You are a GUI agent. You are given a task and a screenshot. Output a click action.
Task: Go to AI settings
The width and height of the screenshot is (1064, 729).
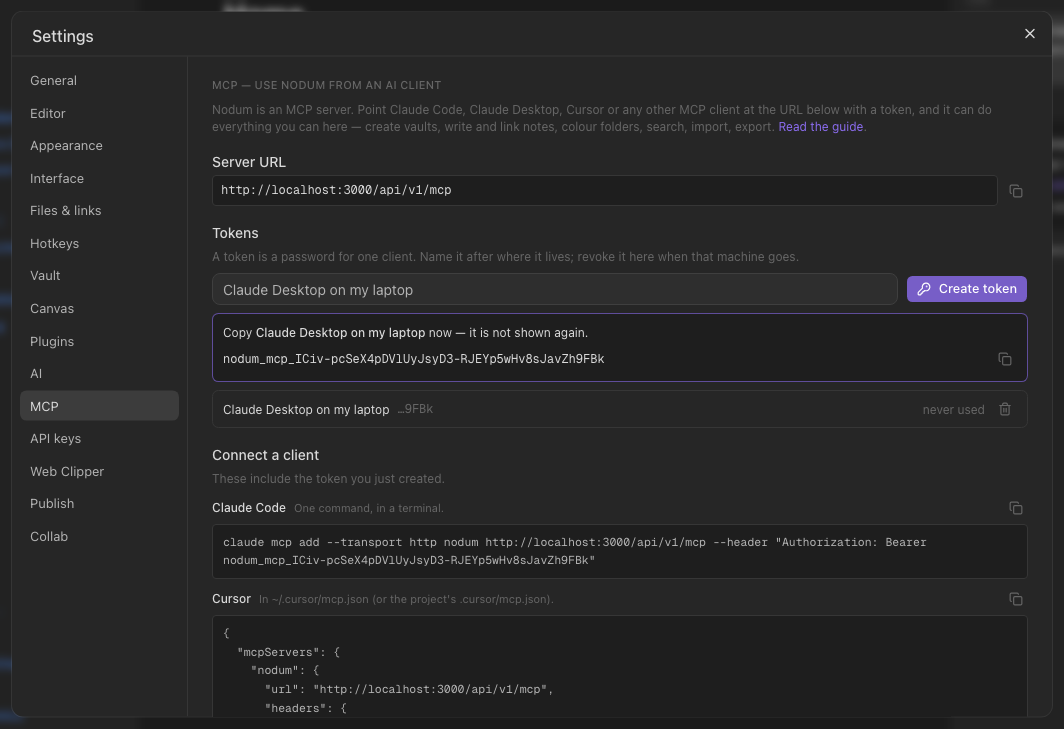click(x=99, y=373)
